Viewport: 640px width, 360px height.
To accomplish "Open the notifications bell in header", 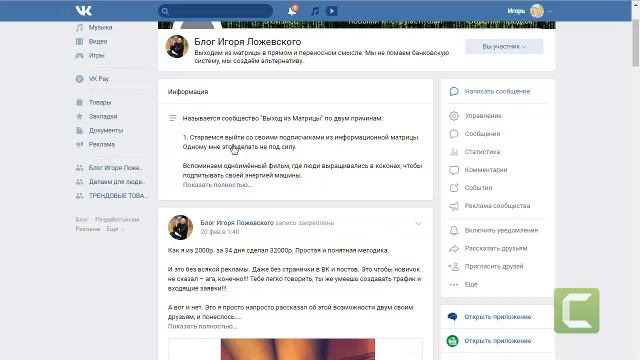I will point(292,11).
